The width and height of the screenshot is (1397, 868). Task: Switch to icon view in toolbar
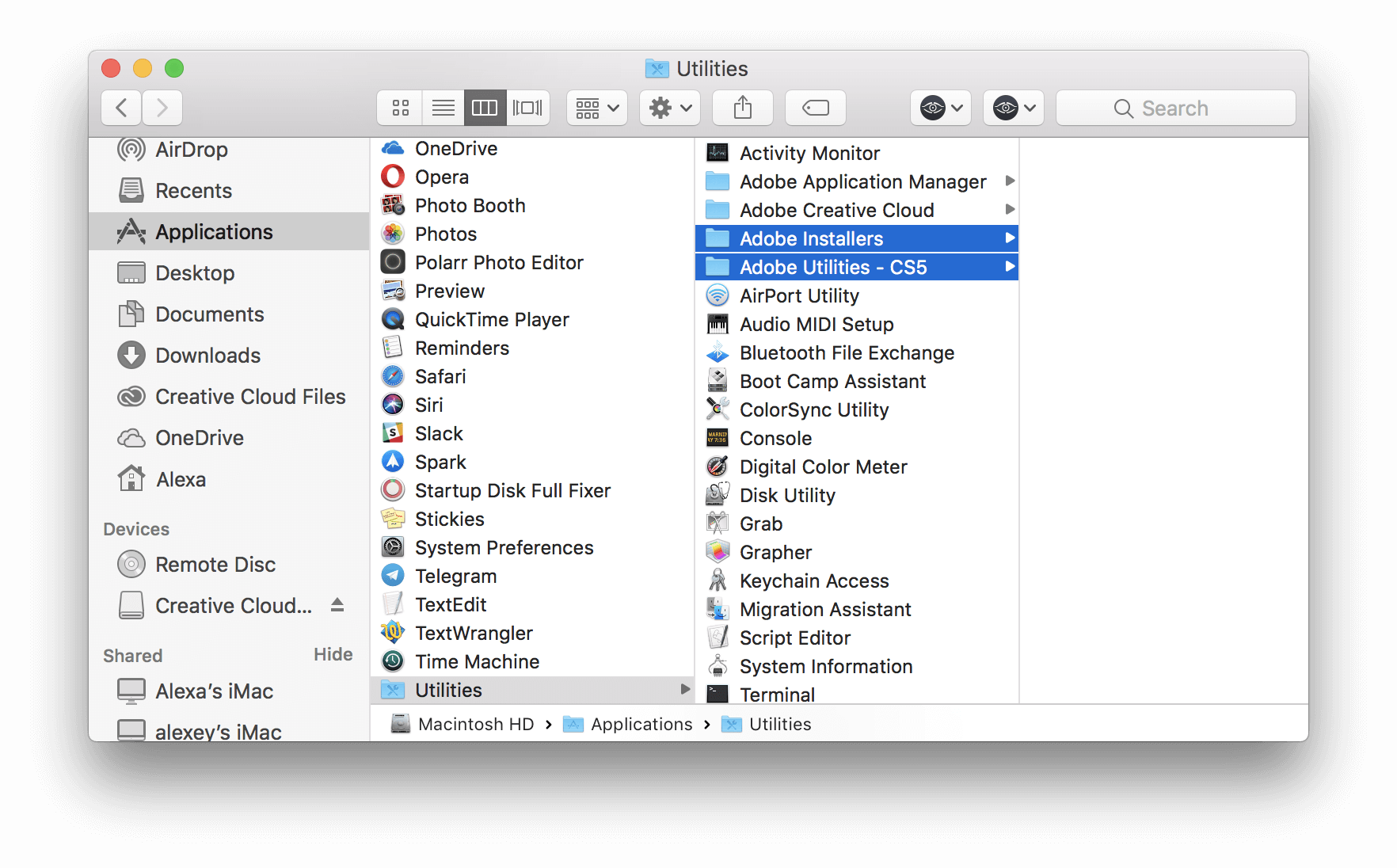(401, 108)
